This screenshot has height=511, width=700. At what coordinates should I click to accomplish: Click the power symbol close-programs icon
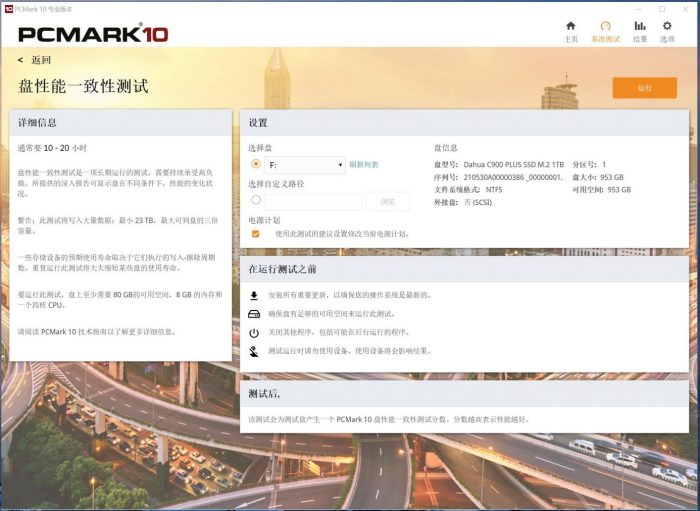click(254, 332)
